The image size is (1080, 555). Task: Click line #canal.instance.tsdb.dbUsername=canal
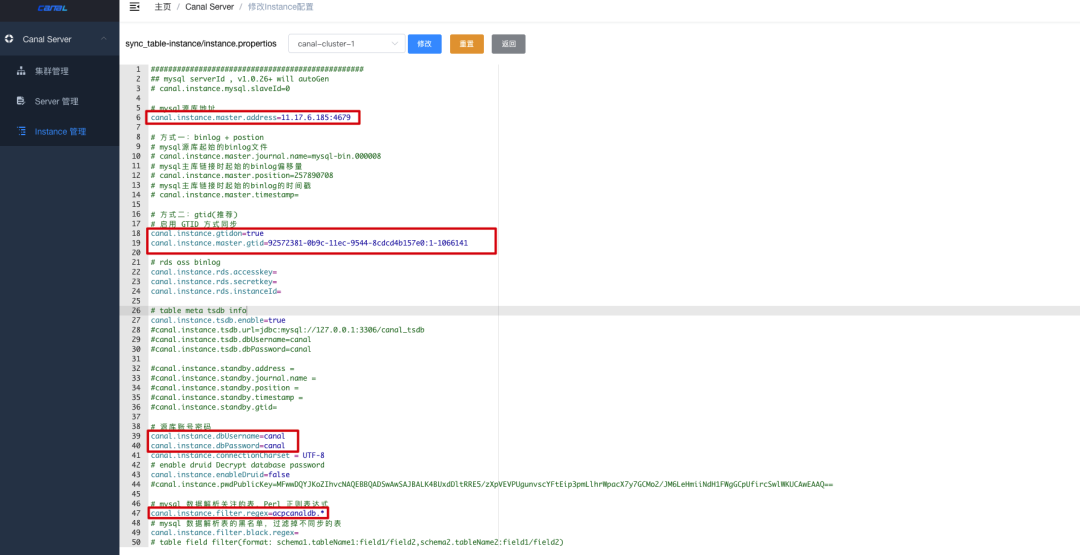(231, 339)
